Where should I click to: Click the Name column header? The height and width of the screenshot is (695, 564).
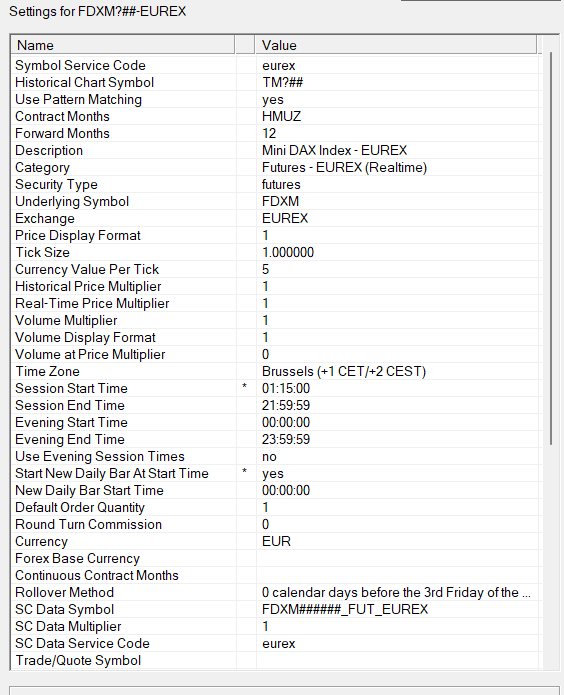(x=123, y=45)
